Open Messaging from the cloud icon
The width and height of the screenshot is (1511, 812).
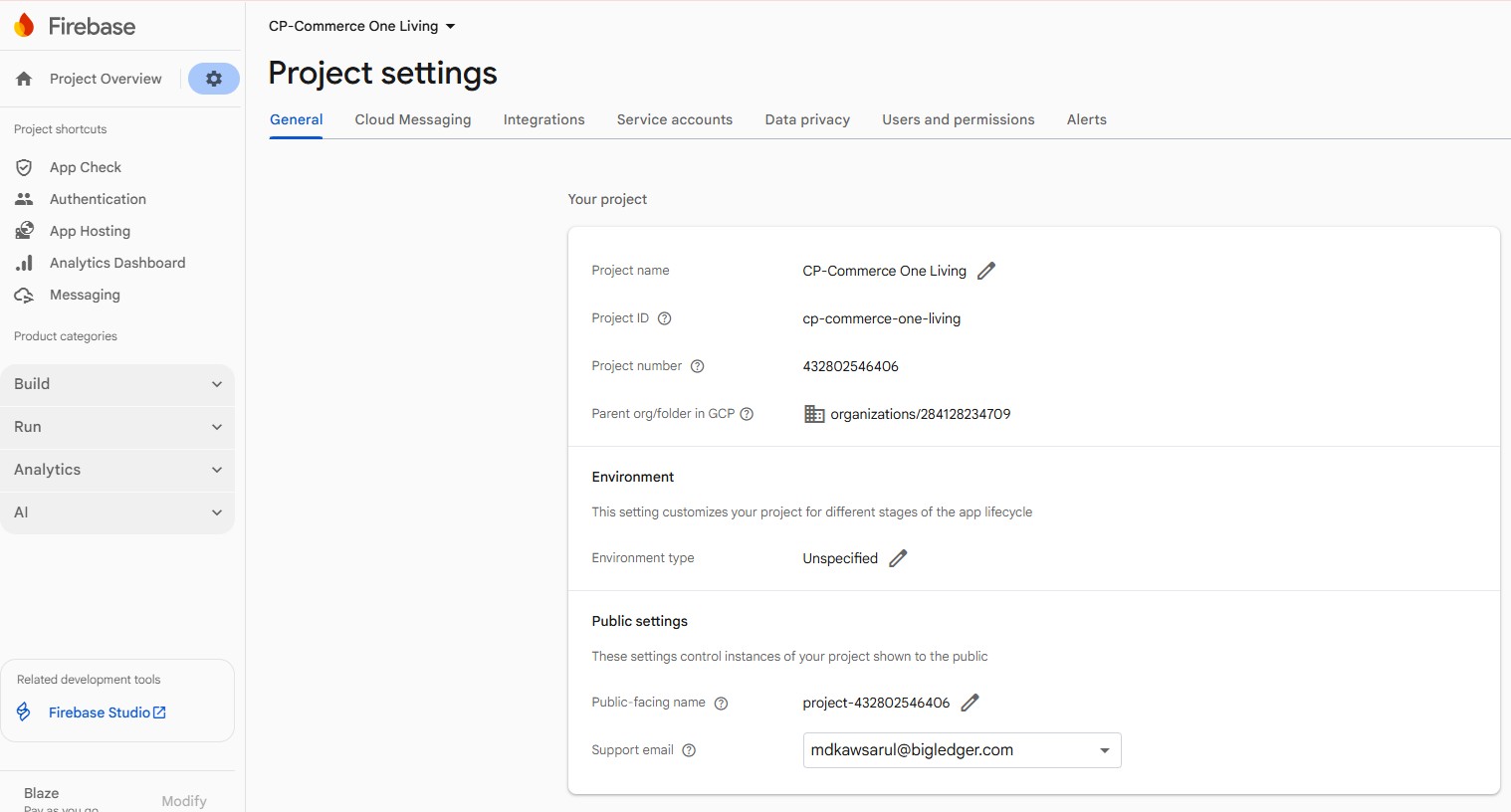pyautogui.click(x=24, y=295)
